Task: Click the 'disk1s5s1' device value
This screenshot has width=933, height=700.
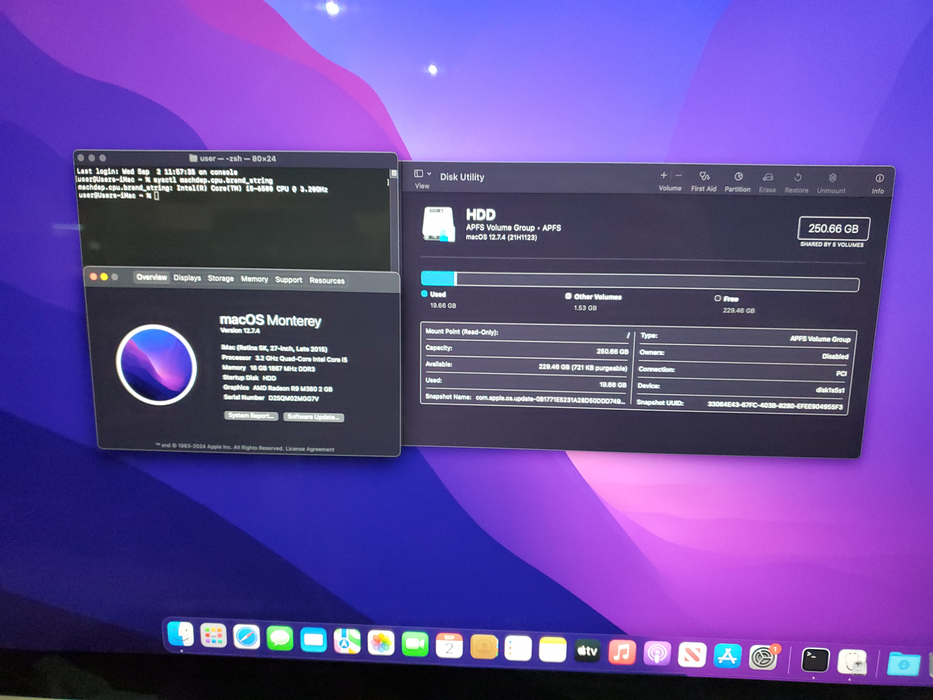Action: tap(829, 390)
